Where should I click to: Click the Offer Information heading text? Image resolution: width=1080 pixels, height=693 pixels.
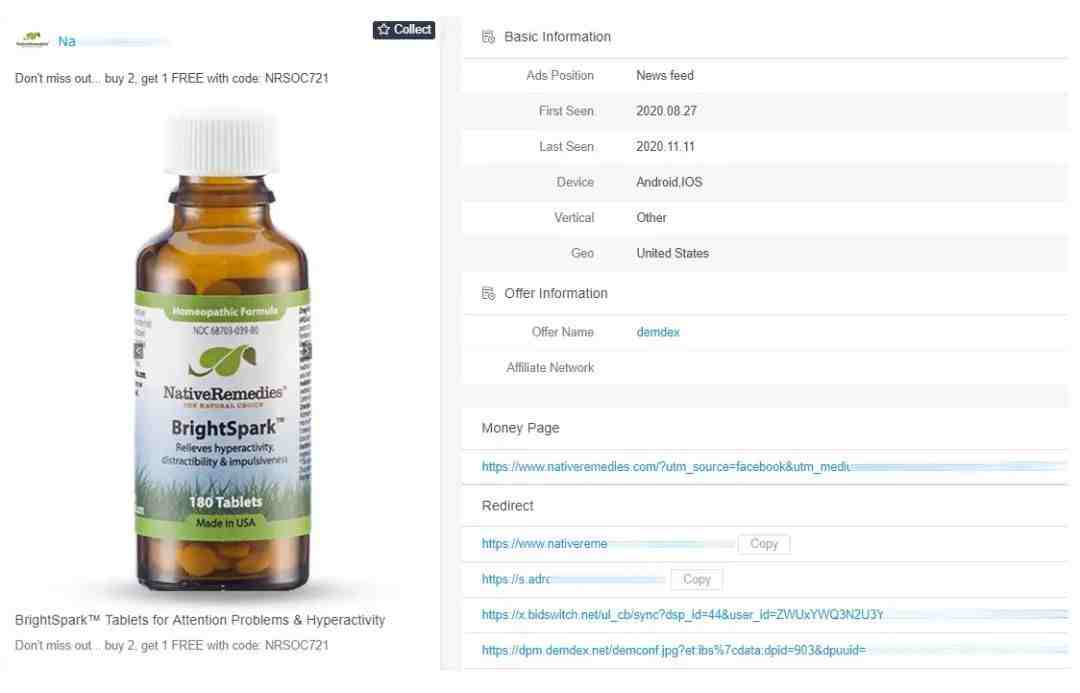[x=556, y=294]
